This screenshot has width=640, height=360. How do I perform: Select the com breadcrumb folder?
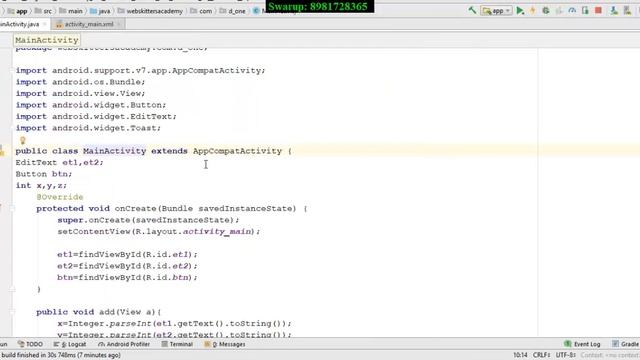click(x=201, y=11)
